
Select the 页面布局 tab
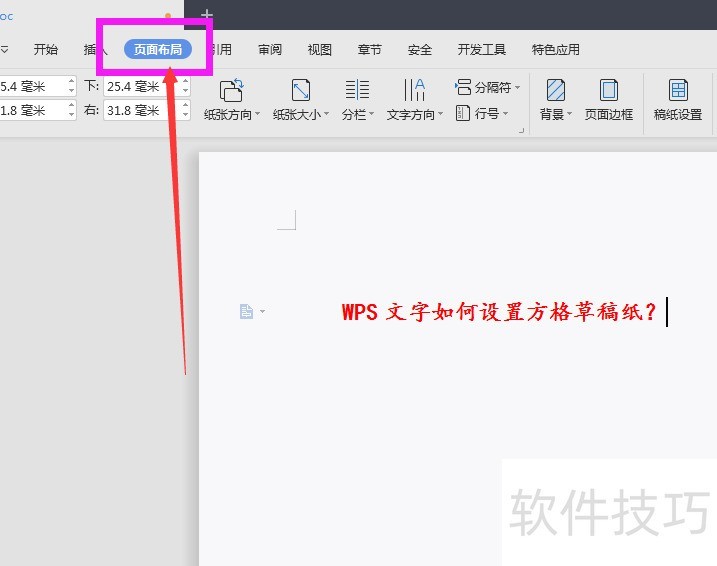[x=158, y=49]
